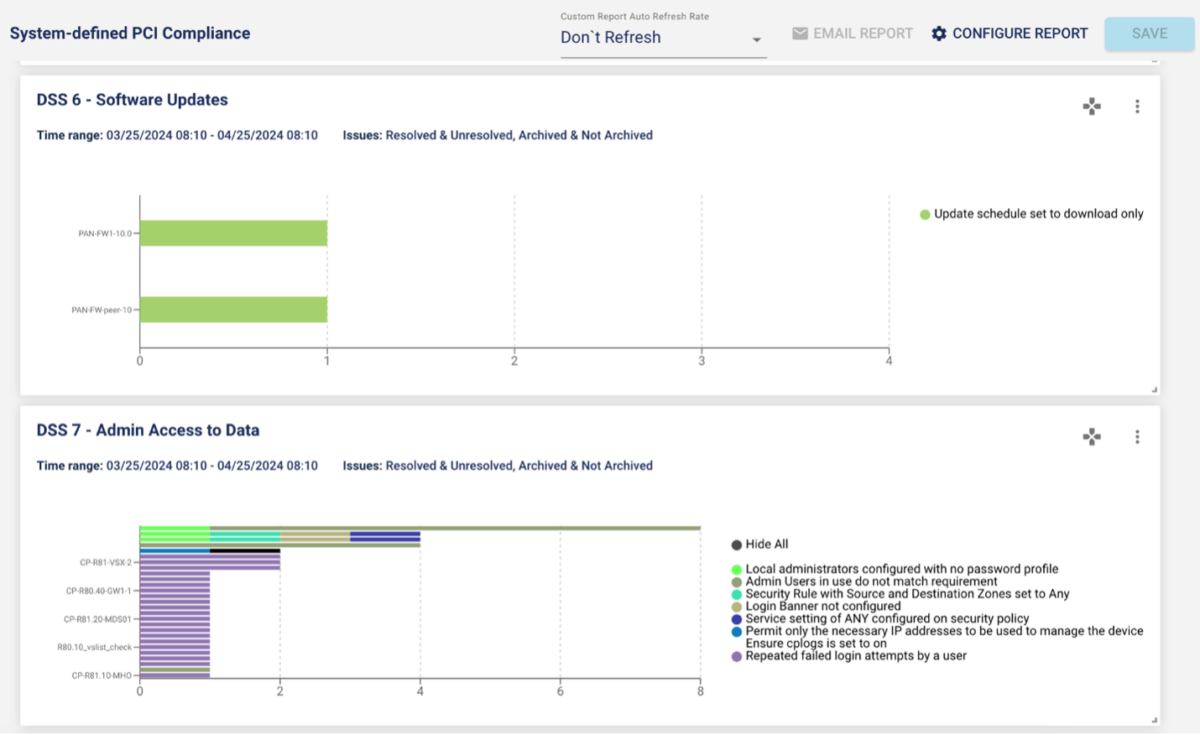
Task: Click the dropdown arrow beside Don`t Refresh
Action: click(757, 39)
